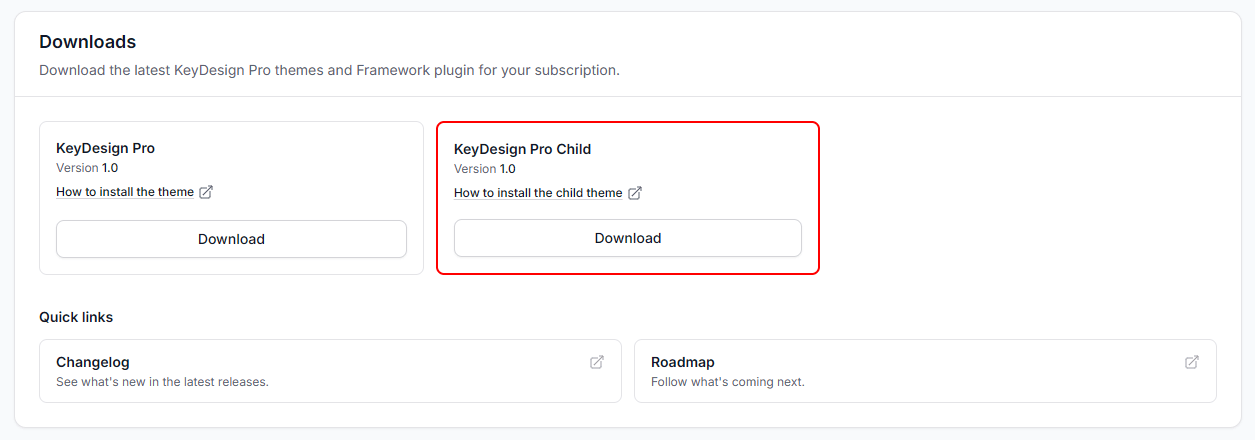Open "How to install the child theme" link
This screenshot has width=1255, height=440.
click(x=538, y=193)
